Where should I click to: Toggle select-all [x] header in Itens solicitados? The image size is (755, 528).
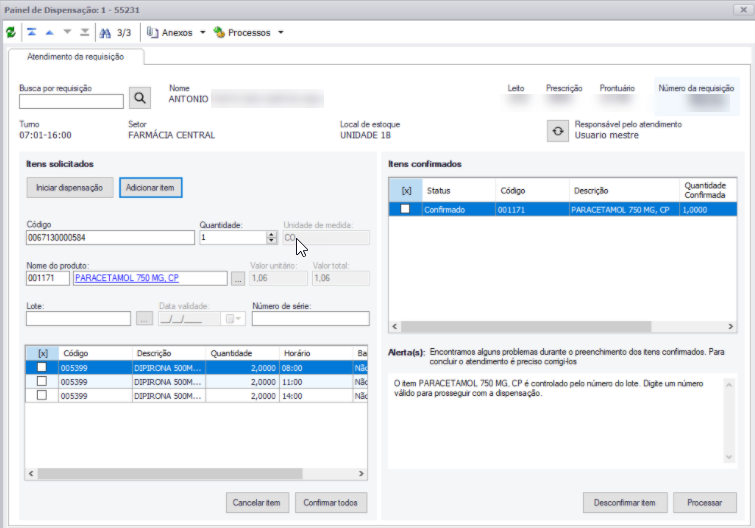point(42,353)
